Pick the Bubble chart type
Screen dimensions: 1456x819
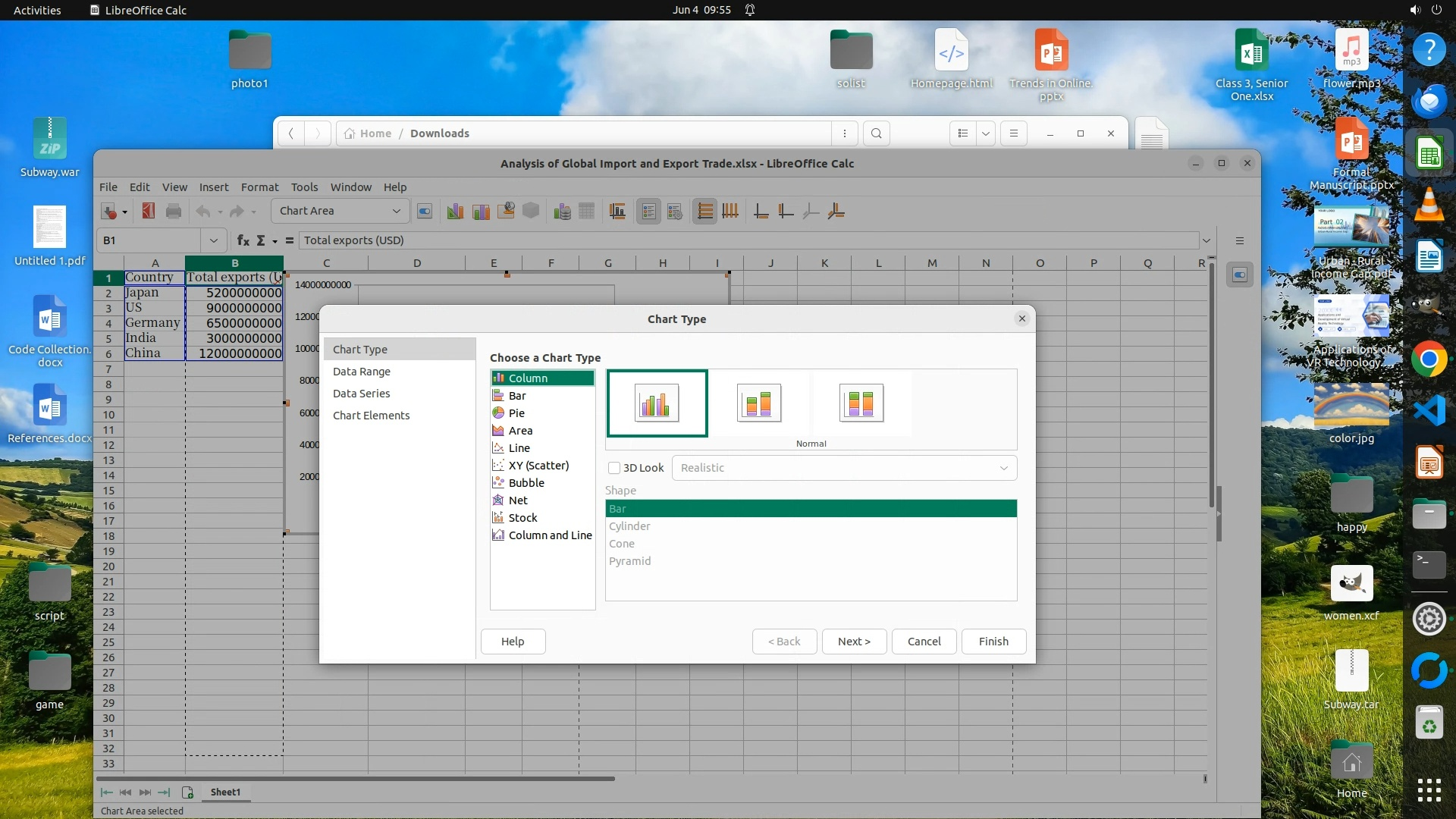point(526,483)
